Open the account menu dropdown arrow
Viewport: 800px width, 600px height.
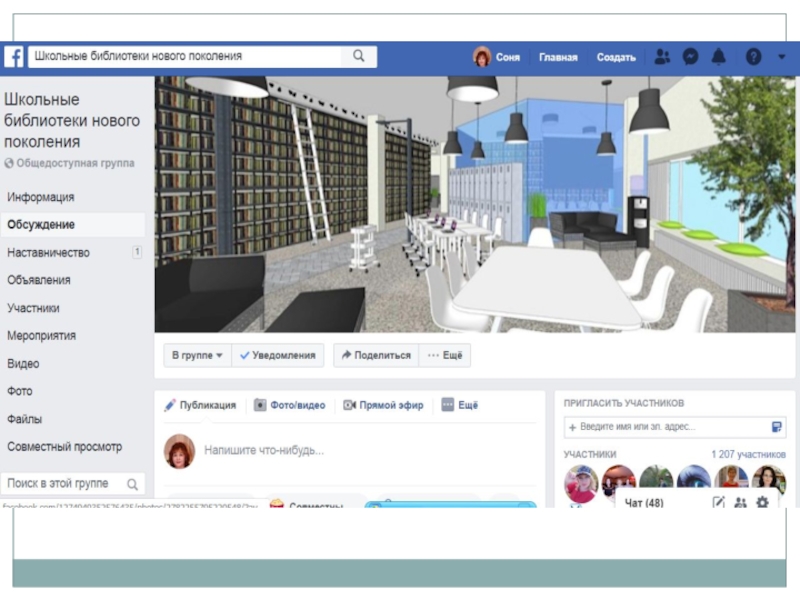[781, 57]
